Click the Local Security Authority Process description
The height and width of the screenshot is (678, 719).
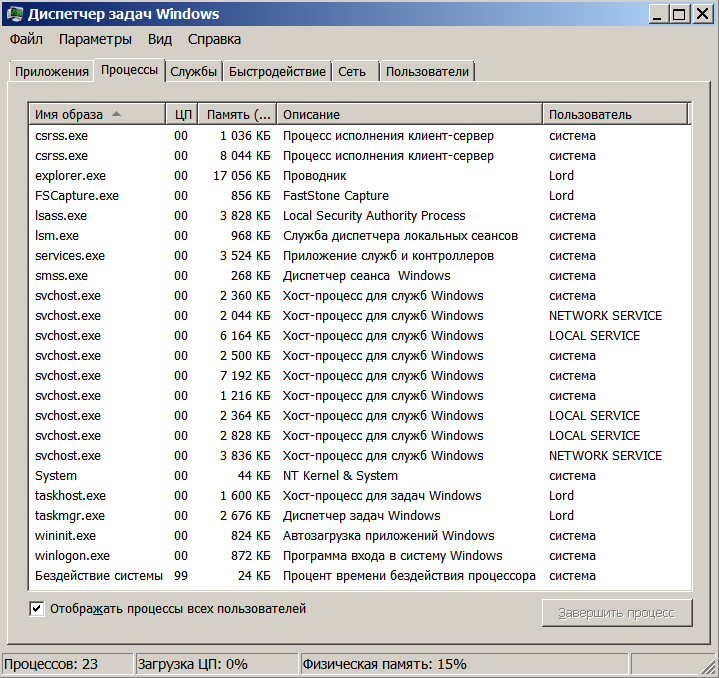pyautogui.click(x=374, y=216)
